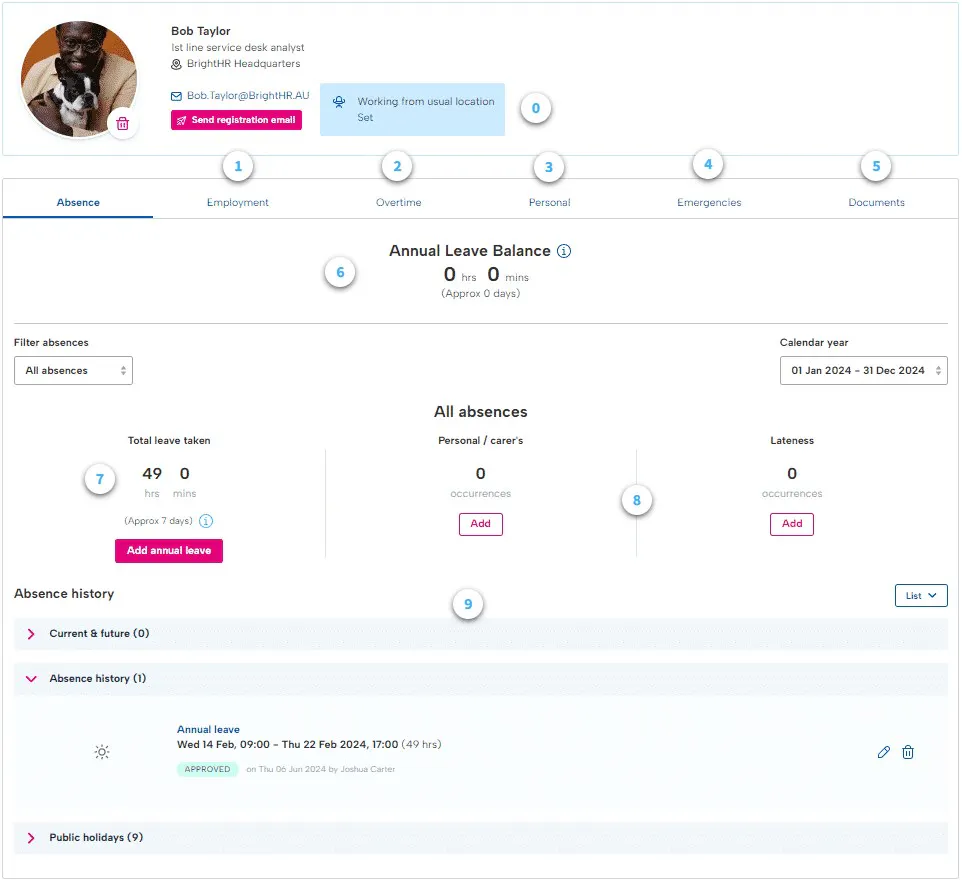Expand Current & future section
This screenshot has width=962, height=882.
(x=481, y=634)
